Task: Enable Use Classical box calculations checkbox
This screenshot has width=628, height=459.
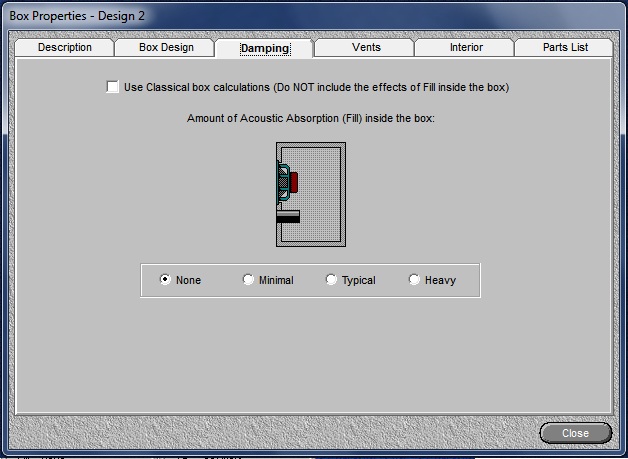Action: [x=113, y=87]
